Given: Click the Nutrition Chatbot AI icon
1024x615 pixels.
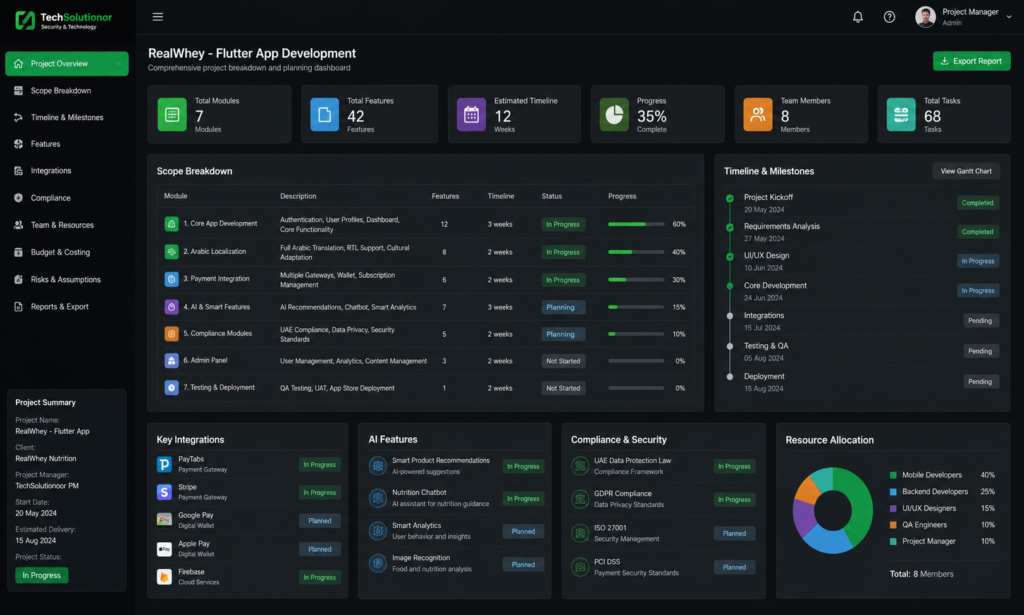Looking at the screenshot, I should 377,498.
